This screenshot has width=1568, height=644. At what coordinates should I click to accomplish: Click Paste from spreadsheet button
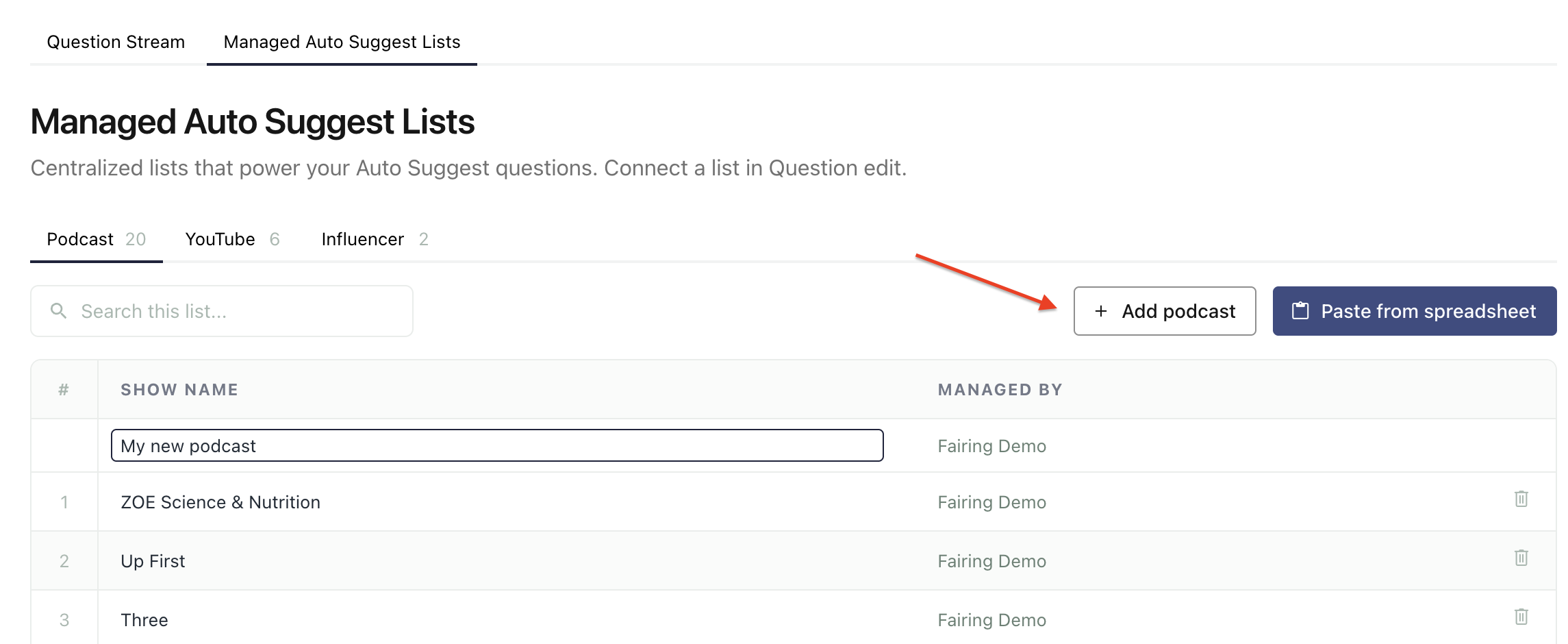(1415, 311)
